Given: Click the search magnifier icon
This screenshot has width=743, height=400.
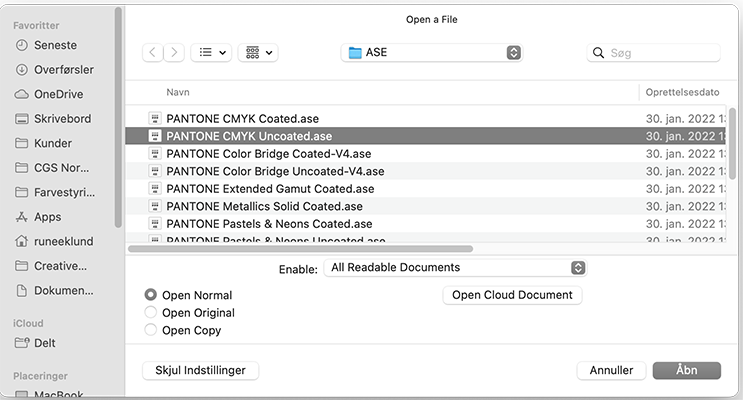Looking at the screenshot, I should coord(598,53).
